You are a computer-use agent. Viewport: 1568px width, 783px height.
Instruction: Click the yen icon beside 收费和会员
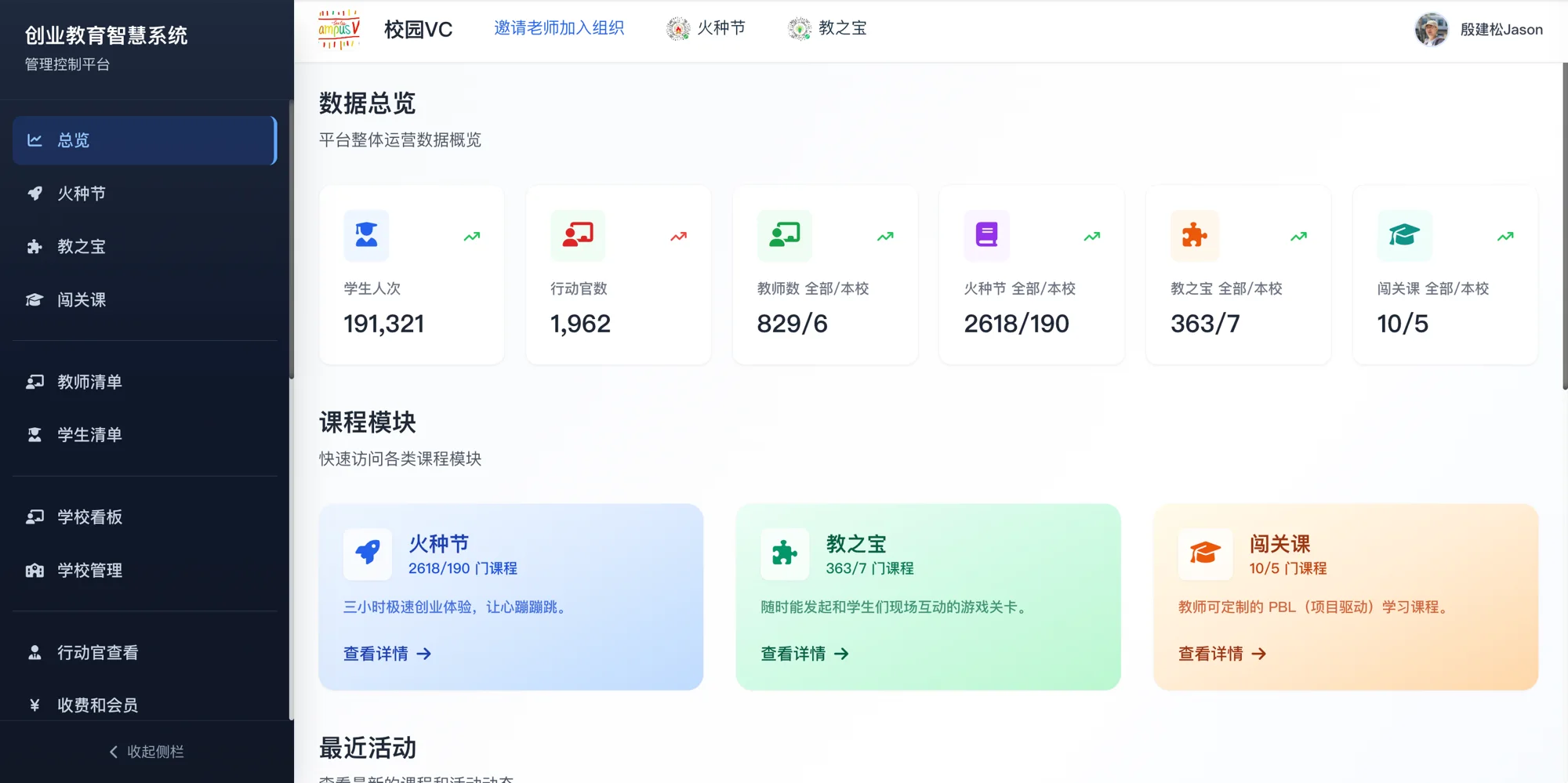pyautogui.click(x=34, y=705)
